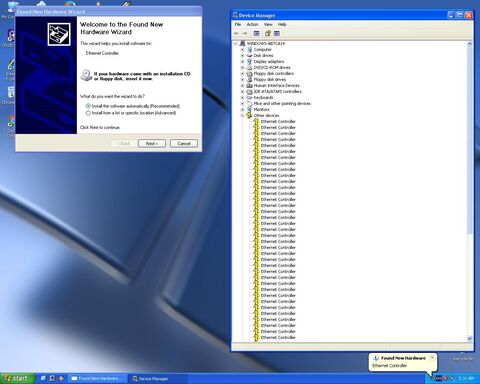Select the Monitors category icon
The image size is (480, 384).
pyautogui.click(x=249, y=109)
